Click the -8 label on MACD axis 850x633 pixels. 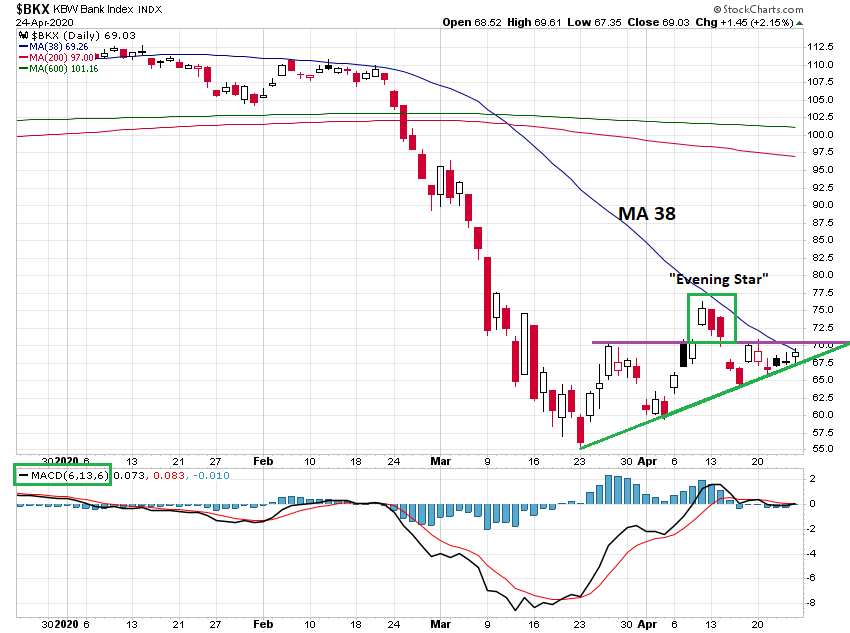point(811,603)
